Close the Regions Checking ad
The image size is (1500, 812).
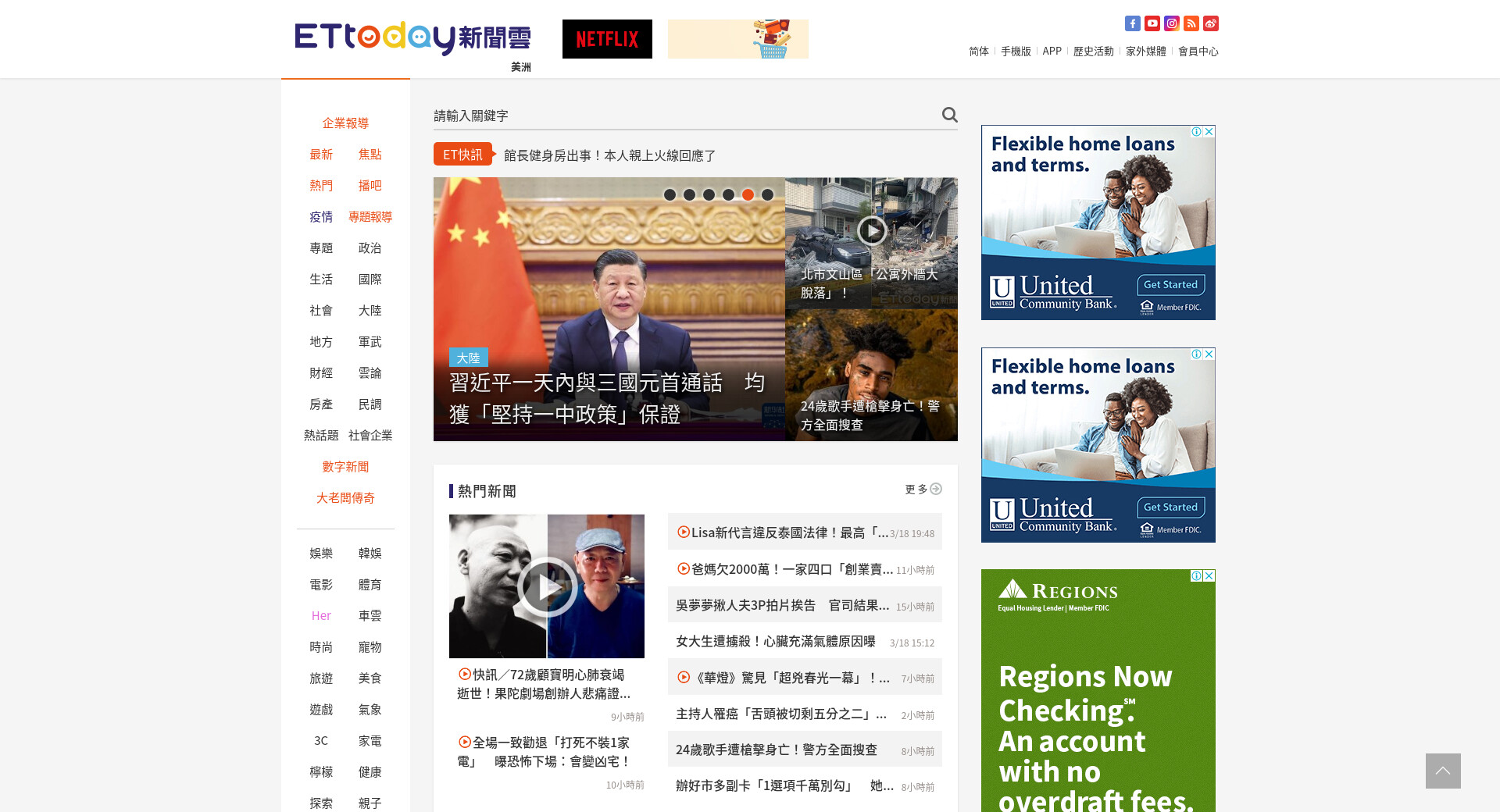coord(1209,576)
